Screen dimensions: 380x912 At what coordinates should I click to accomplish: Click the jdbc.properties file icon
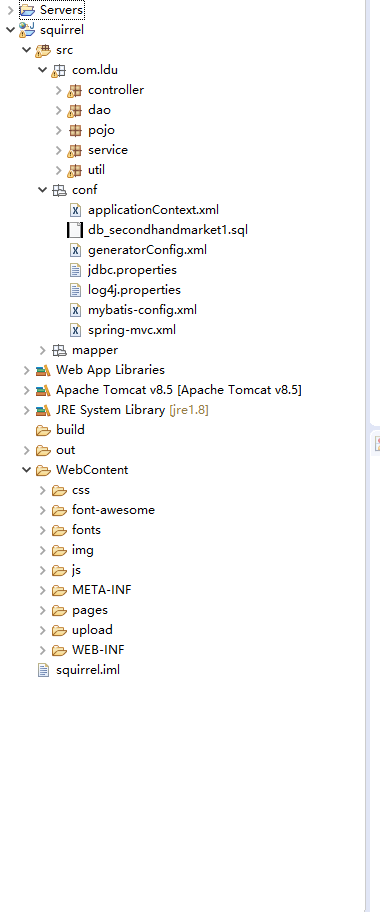(x=75, y=270)
